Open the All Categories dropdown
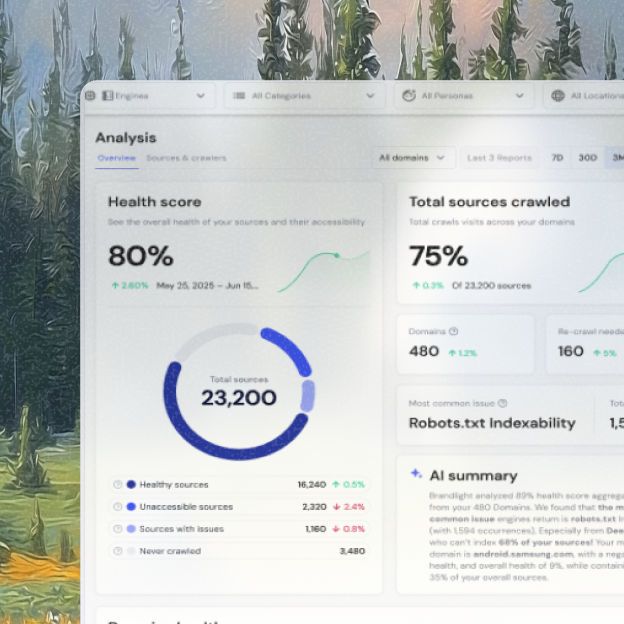Image resolution: width=624 pixels, height=624 pixels. [304, 96]
